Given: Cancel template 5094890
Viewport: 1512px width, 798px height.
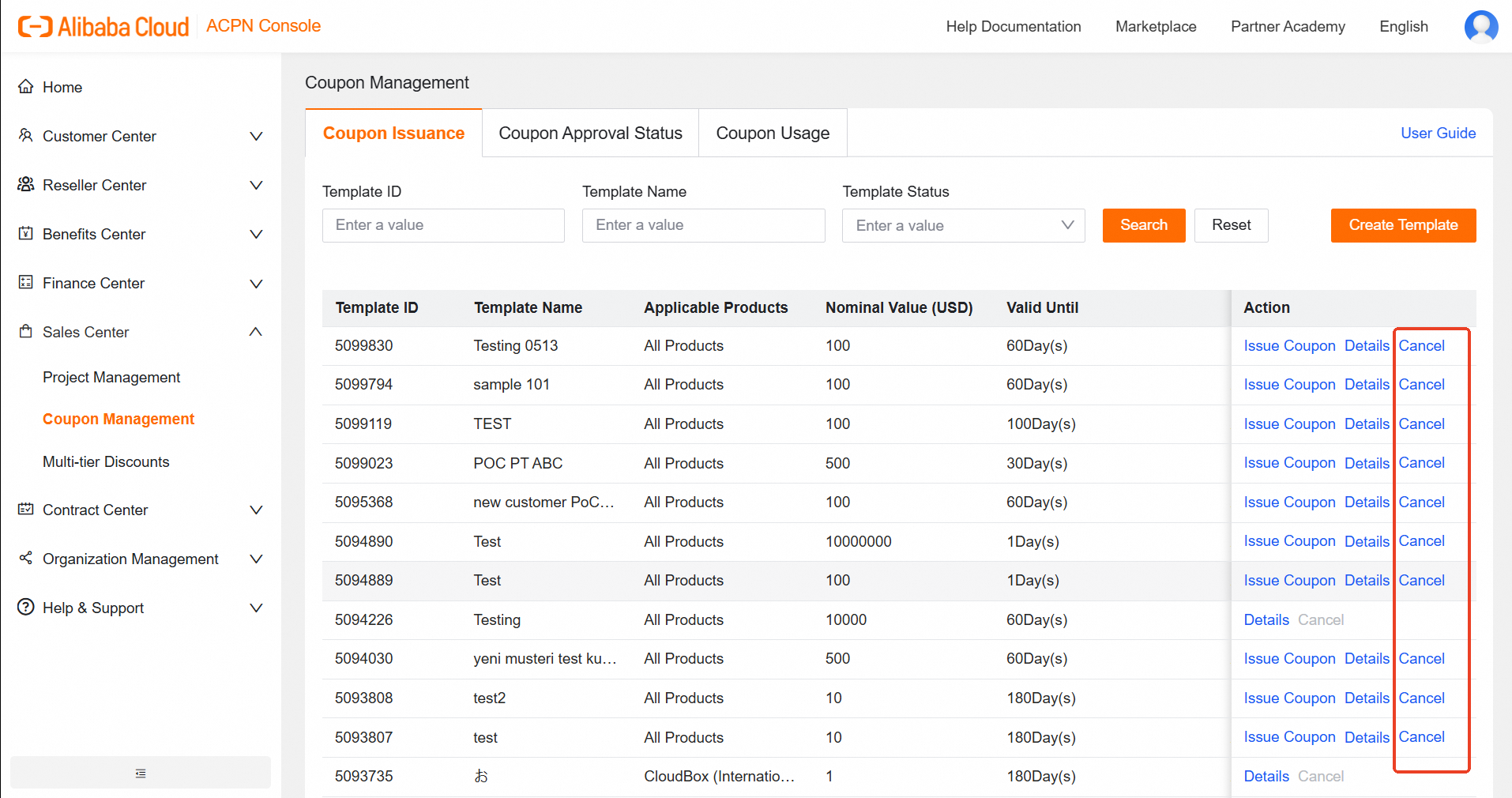Looking at the screenshot, I should 1421,541.
